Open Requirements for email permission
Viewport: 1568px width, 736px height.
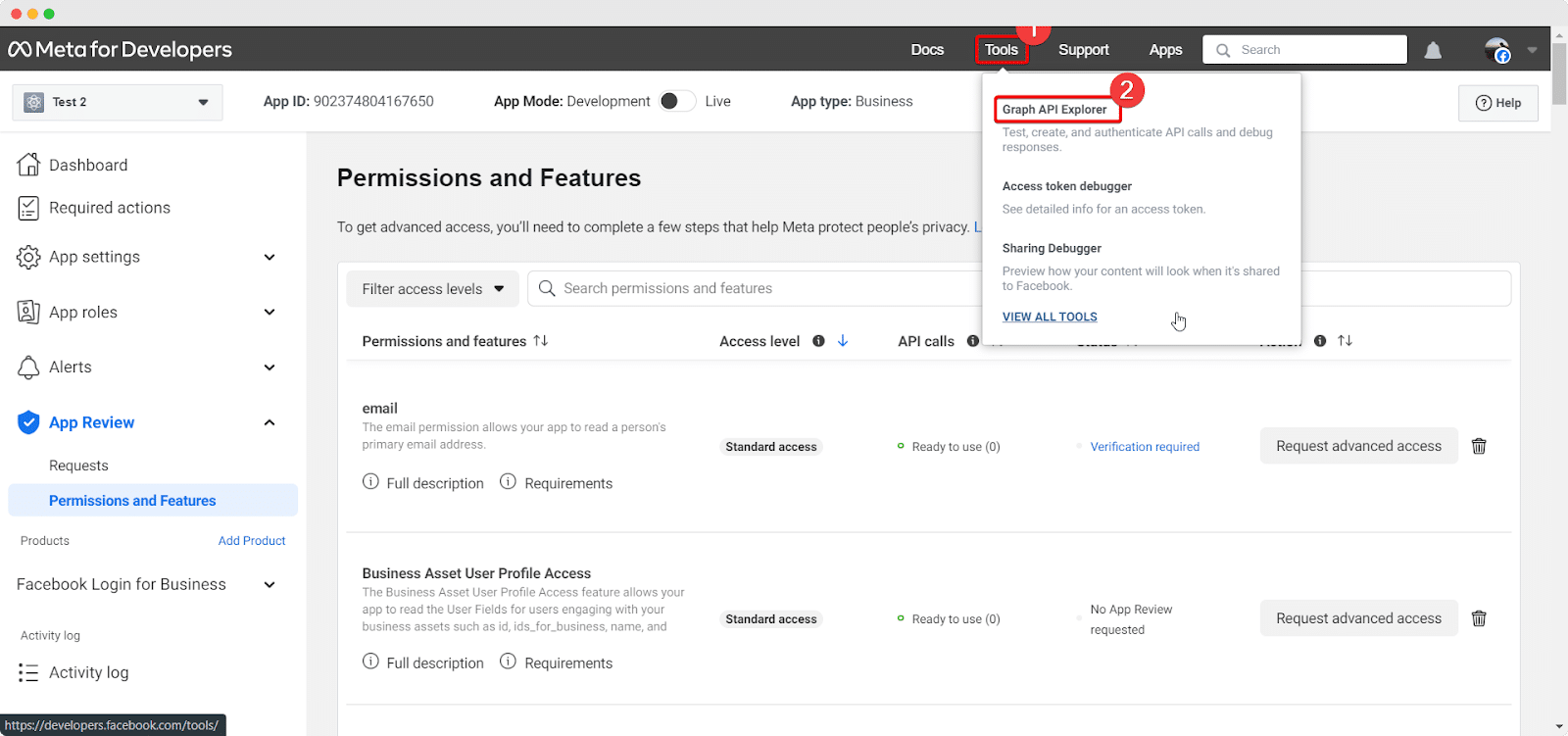pyautogui.click(x=557, y=482)
